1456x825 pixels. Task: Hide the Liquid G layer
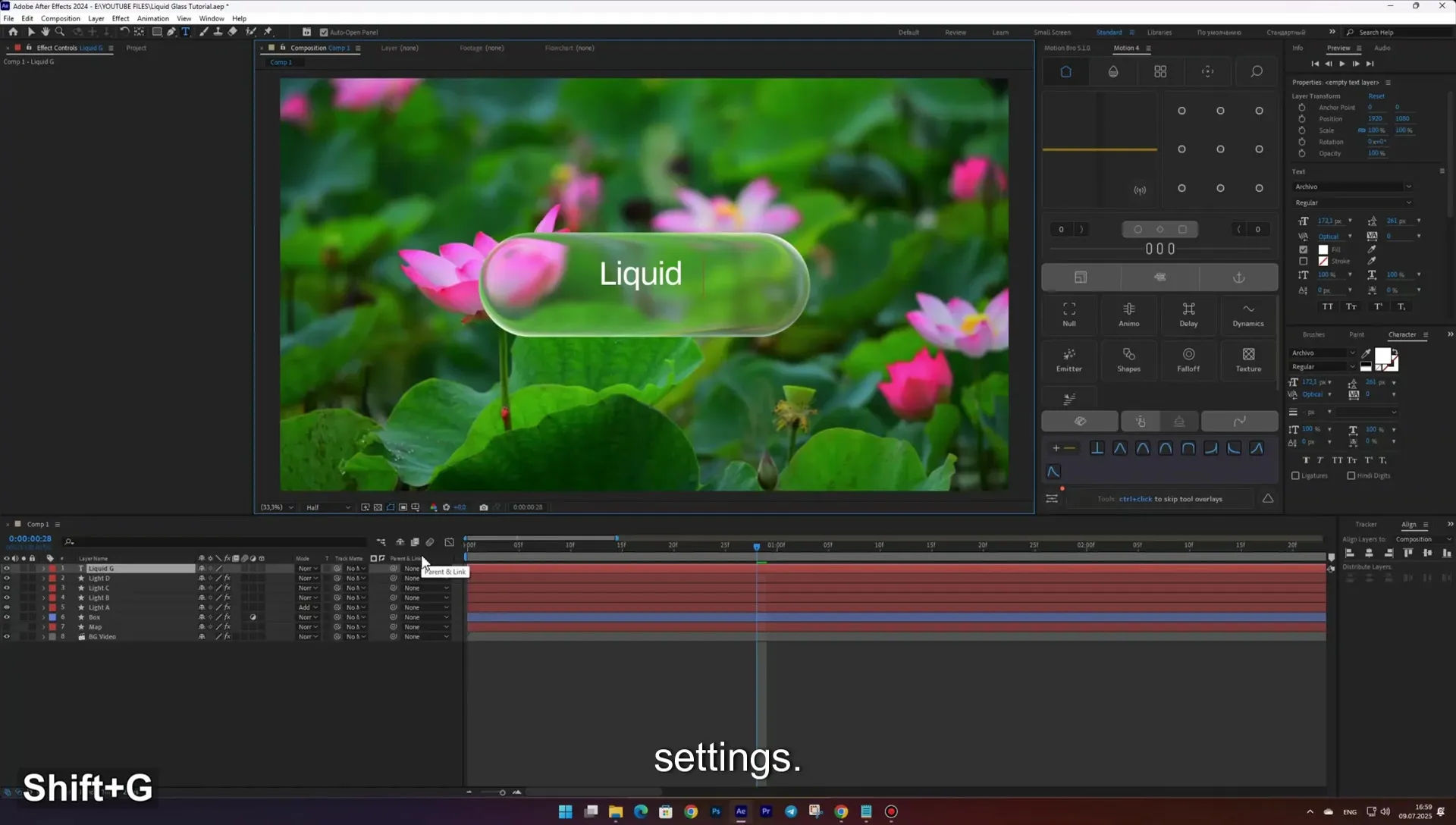tap(7, 569)
